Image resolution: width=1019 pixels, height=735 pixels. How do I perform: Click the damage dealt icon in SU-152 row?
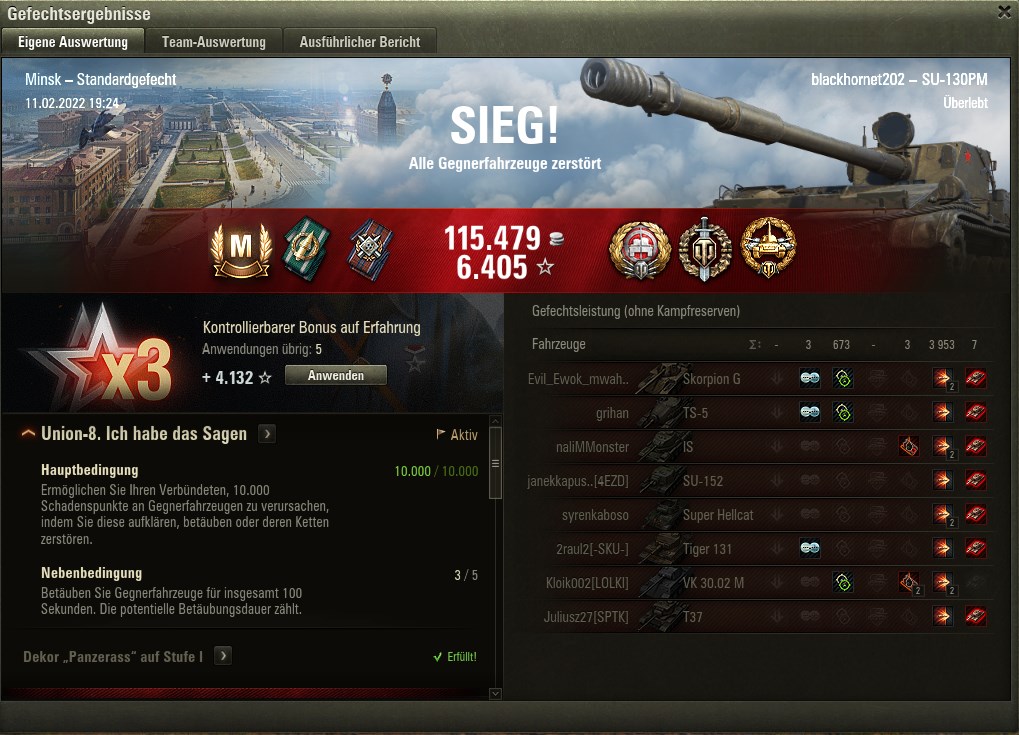pyautogui.click(x=942, y=480)
